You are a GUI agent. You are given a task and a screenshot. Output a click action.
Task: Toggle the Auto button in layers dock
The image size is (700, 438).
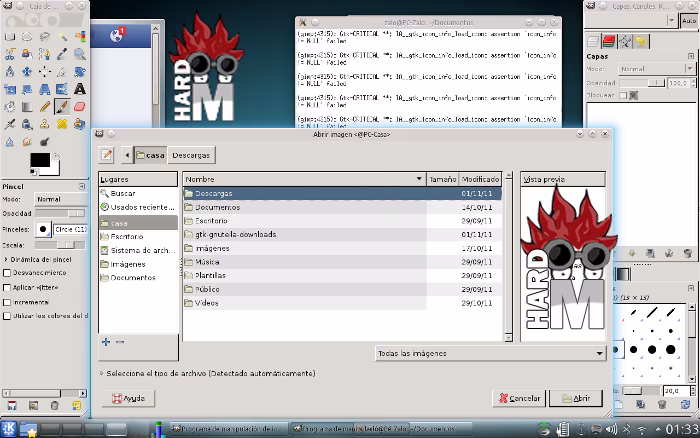[688, 21]
